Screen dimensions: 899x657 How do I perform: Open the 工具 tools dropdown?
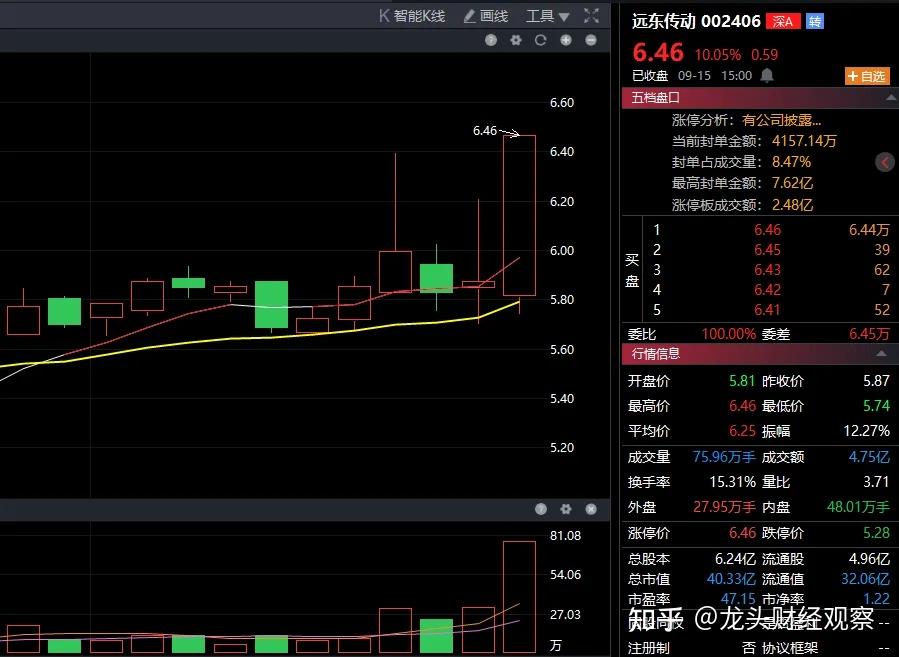click(548, 16)
